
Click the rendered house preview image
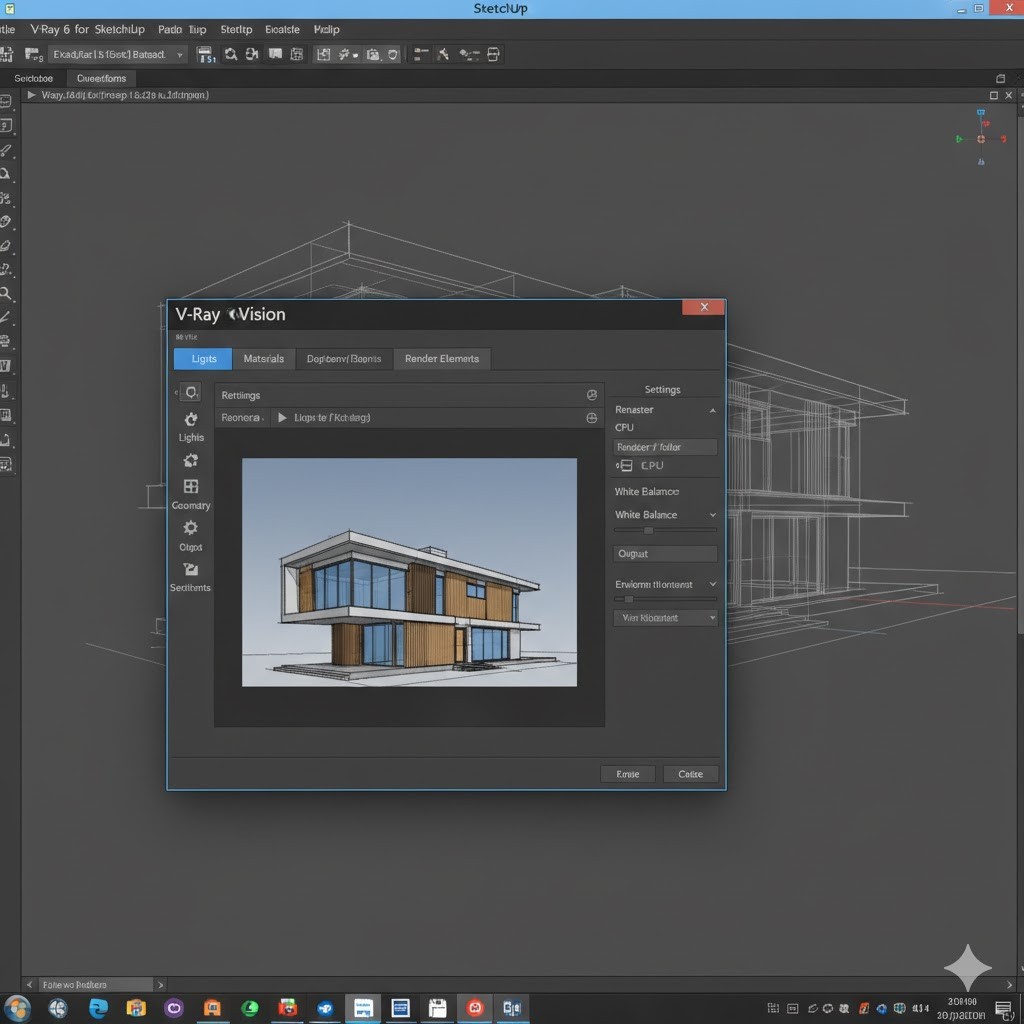pyautogui.click(x=409, y=572)
